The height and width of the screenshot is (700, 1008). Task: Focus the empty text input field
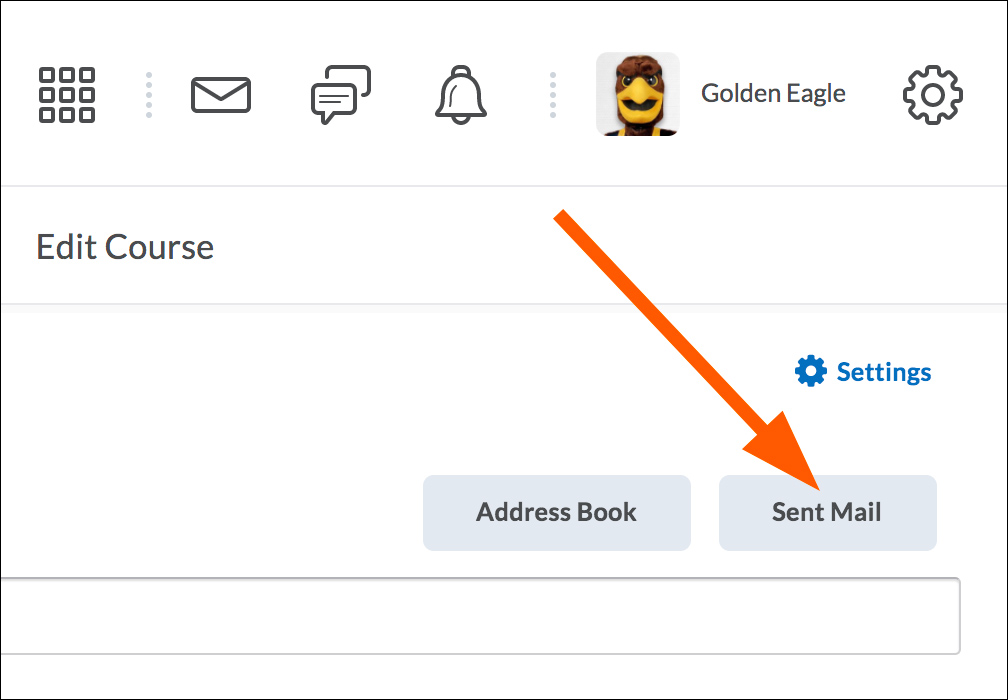coord(480,615)
